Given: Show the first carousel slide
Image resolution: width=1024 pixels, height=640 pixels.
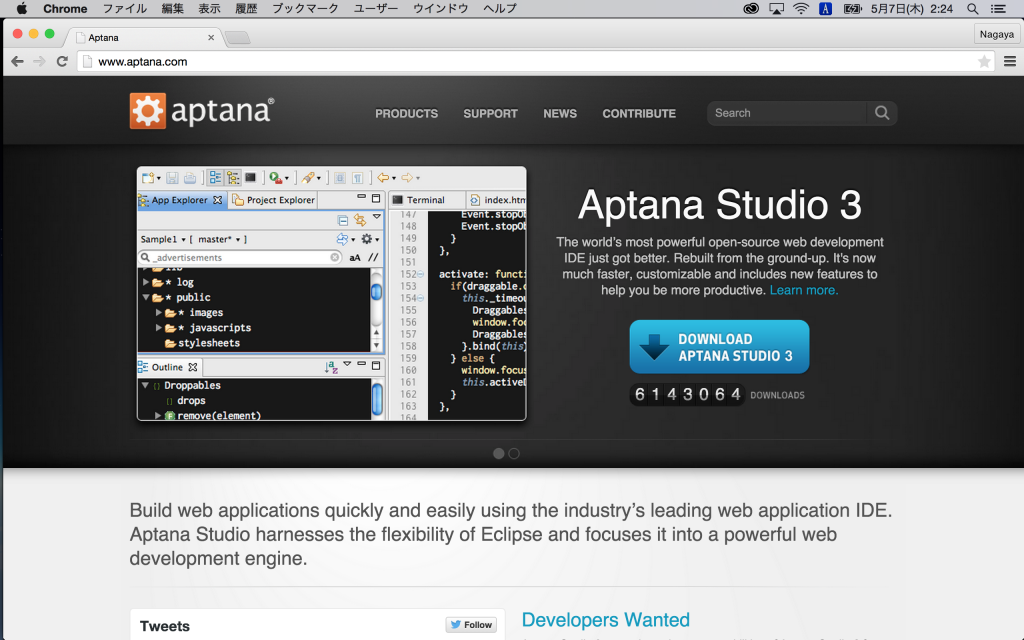Looking at the screenshot, I should click(498, 453).
